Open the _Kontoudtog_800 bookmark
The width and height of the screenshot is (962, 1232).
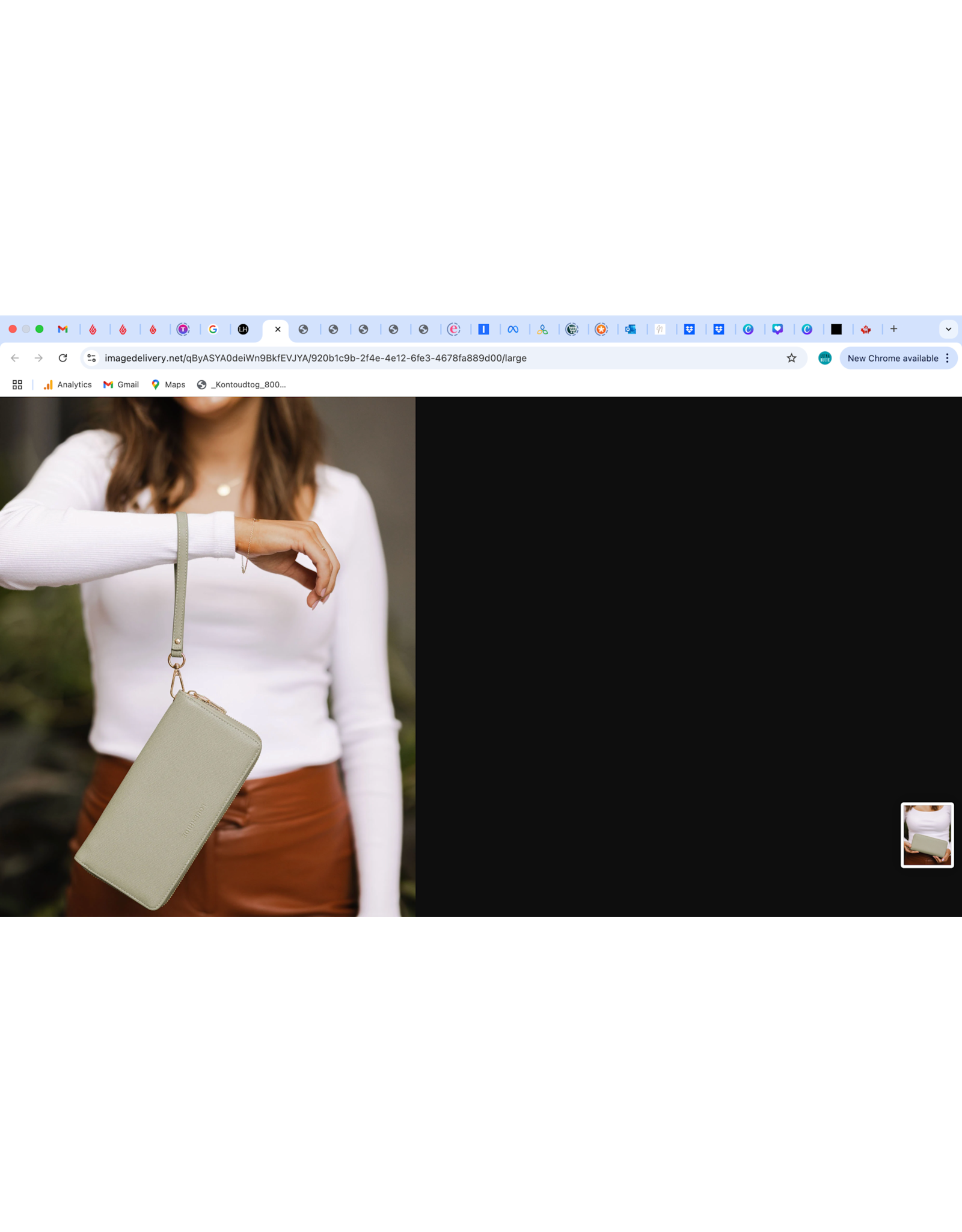pyautogui.click(x=242, y=384)
